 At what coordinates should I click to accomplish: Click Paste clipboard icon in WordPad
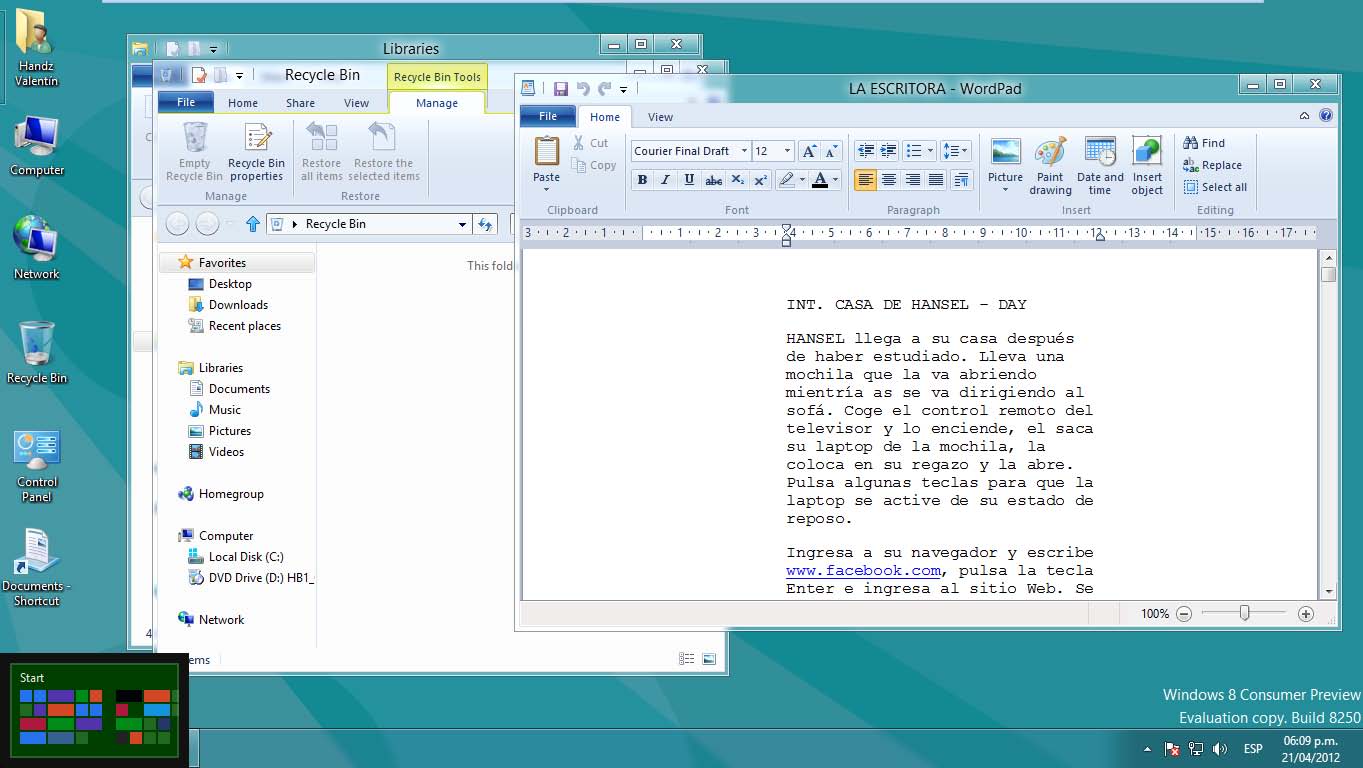546,152
